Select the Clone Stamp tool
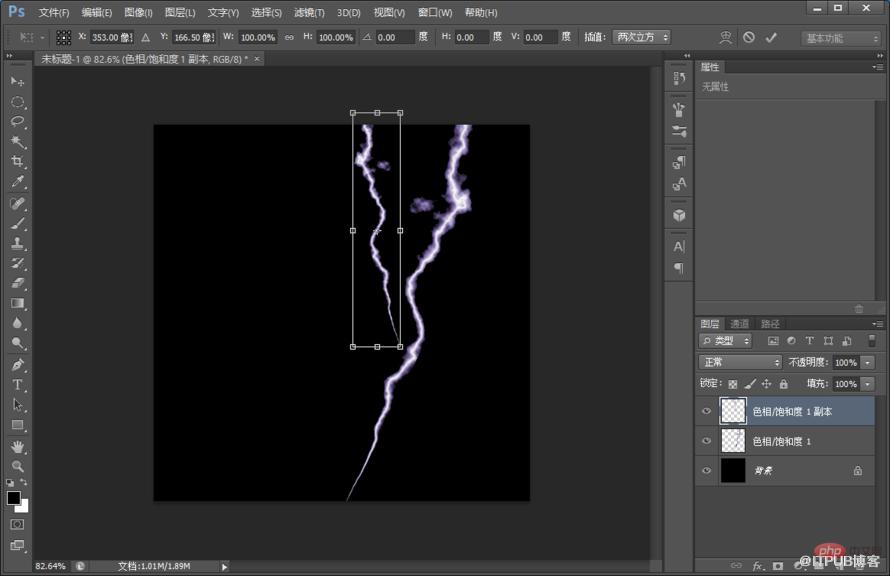This screenshot has width=890, height=576. (x=18, y=243)
